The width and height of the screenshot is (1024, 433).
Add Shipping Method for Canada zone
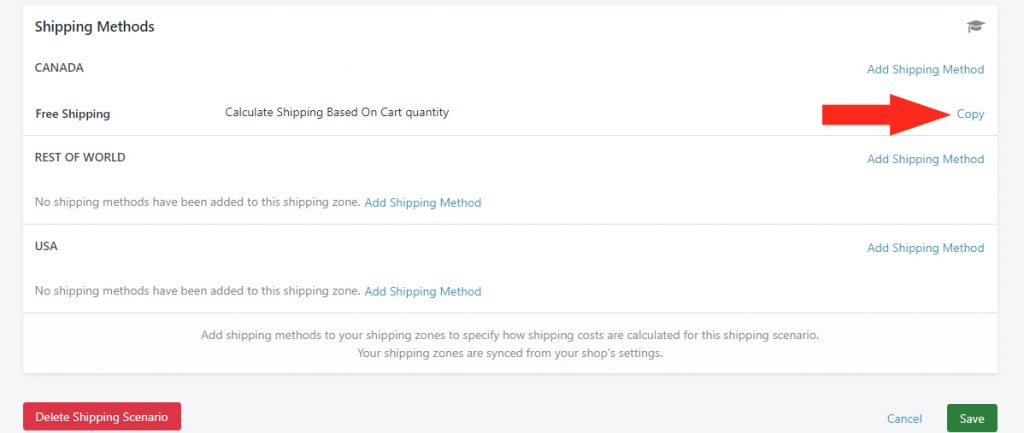pyautogui.click(x=925, y=70)
